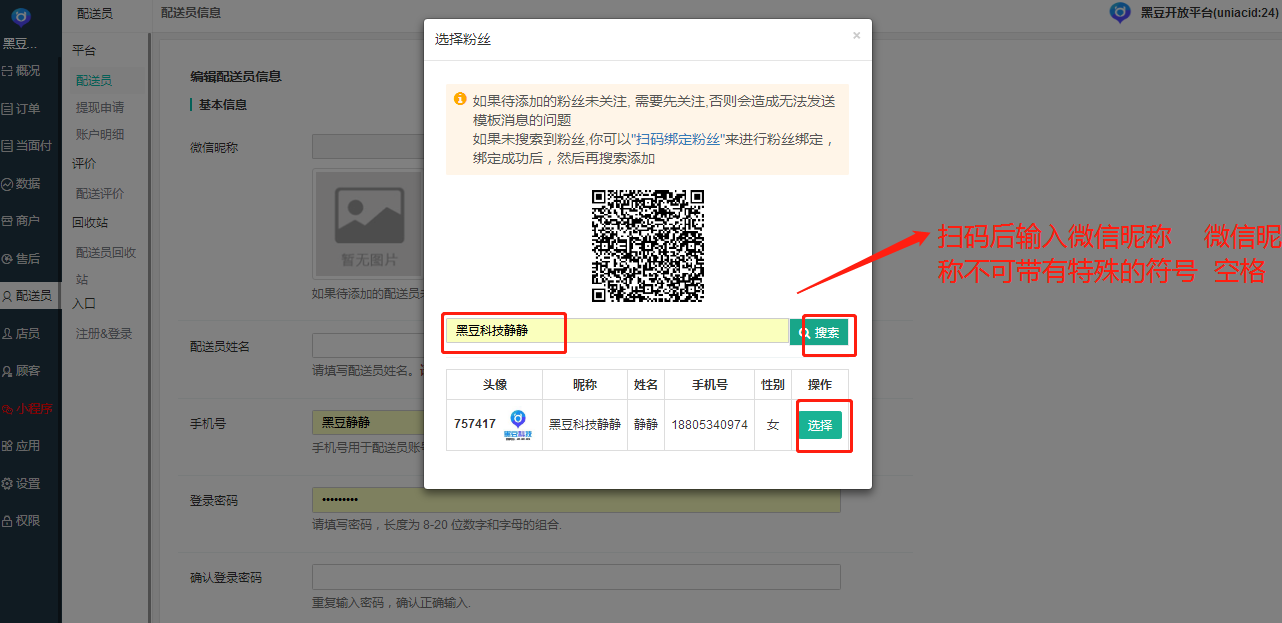Click the orange info icon in the dialog notice
Viewport: 1282px width, 623px height.
[460, 99]
